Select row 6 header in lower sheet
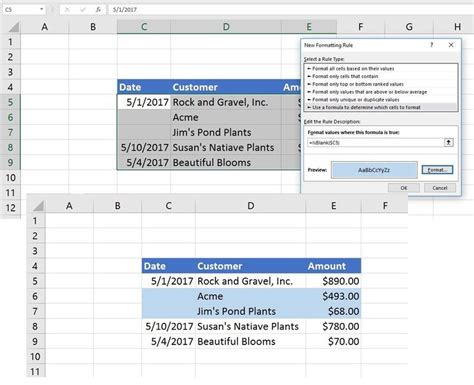 coord(35,296)
